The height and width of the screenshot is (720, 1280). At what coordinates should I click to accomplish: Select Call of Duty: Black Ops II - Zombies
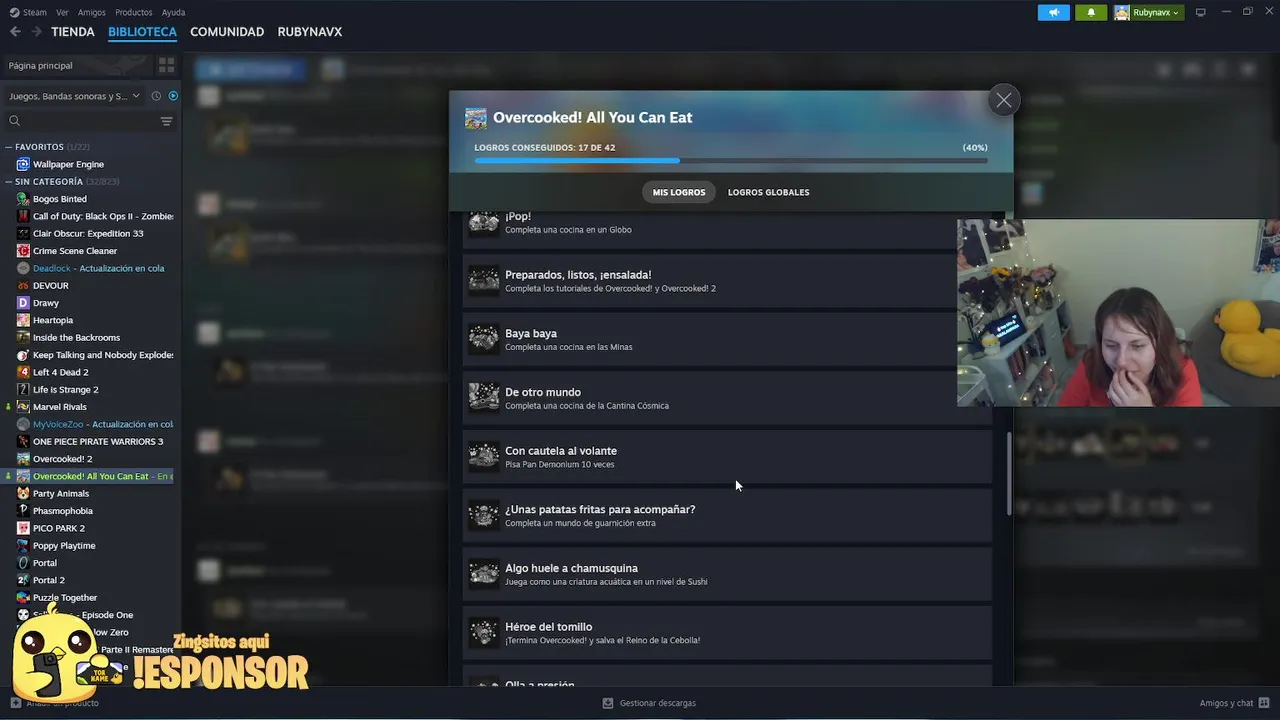point(103,216)
